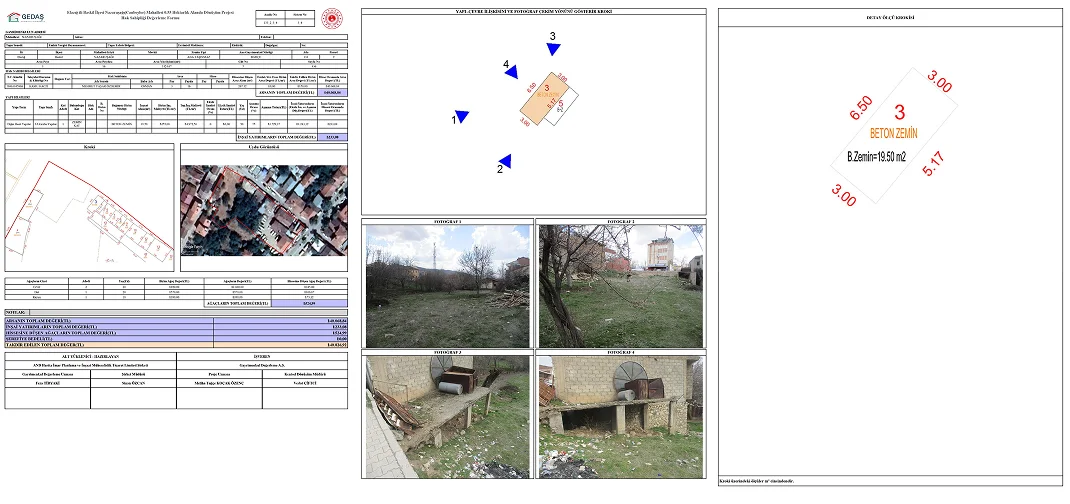Click the GEDAŞ logo at top left
The width and height of the screenshot is (1070, 504).
pyautogui.click(x=25, y=17)
